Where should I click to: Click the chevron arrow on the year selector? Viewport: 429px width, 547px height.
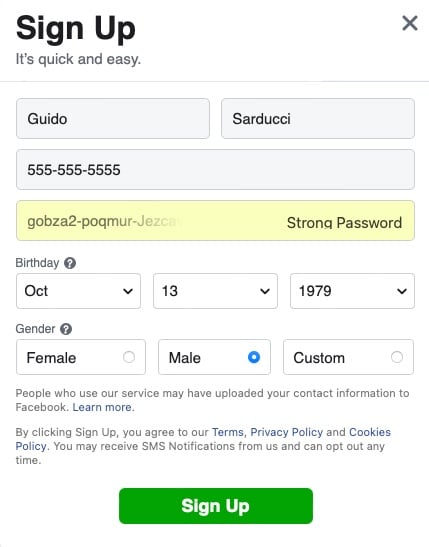402,291
